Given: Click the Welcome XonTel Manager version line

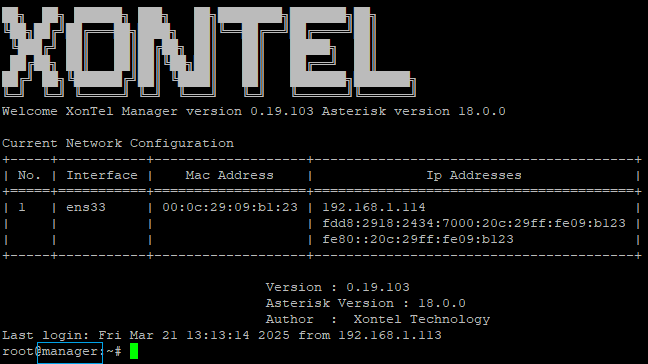Looking at the screenshot, I should tap(254, 112).
